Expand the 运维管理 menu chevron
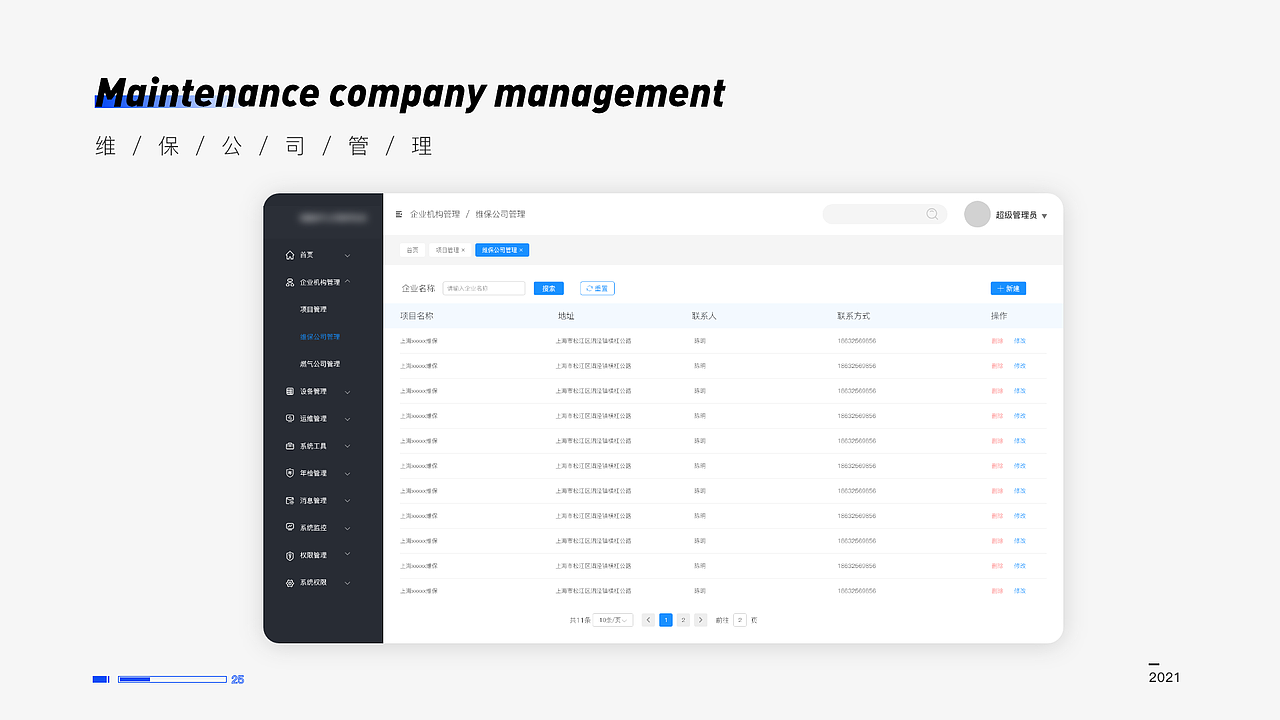1280x720 pixels. (x=348, y=419)
